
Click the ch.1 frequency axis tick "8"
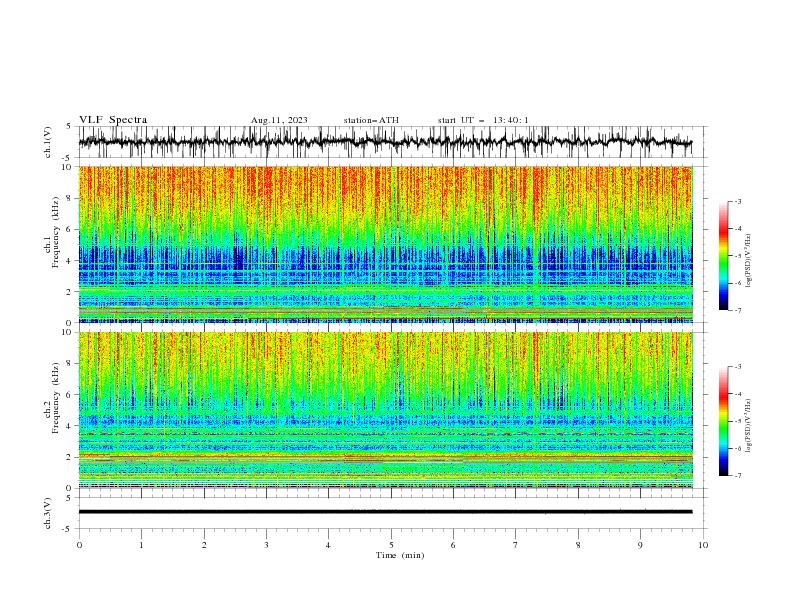coord(69,198)
